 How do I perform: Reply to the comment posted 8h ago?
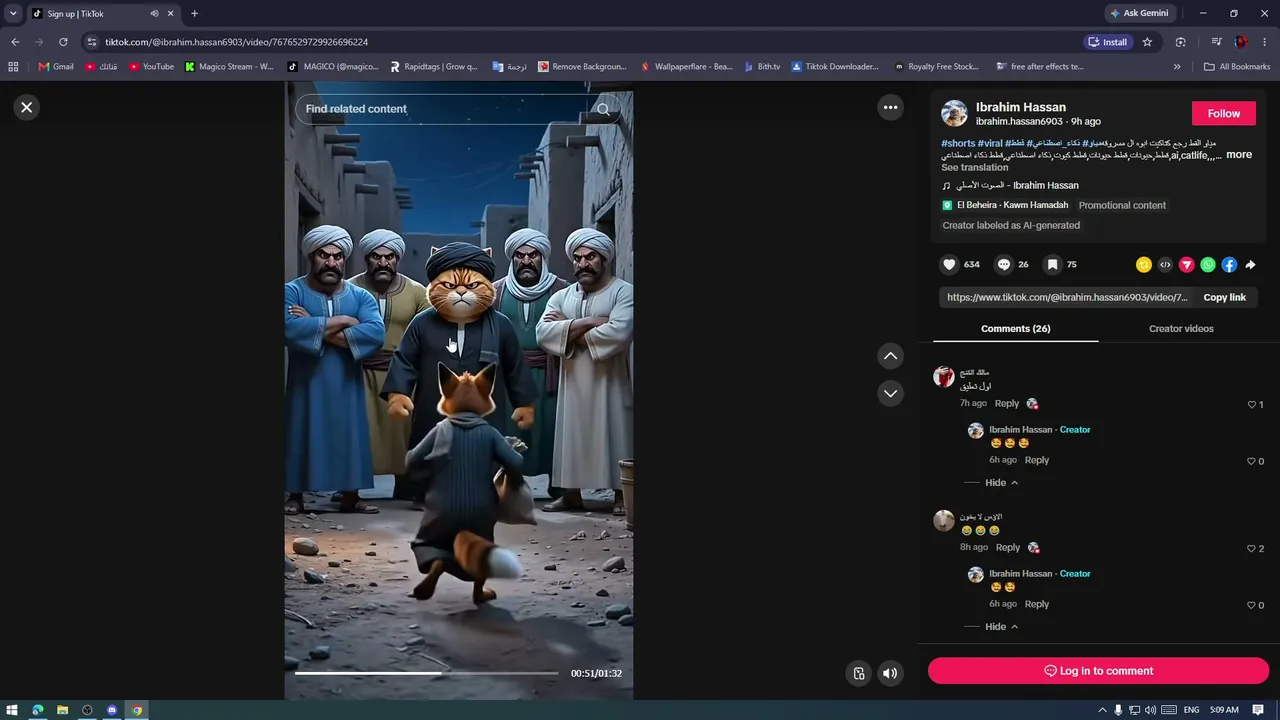[x=1008, y=548]
